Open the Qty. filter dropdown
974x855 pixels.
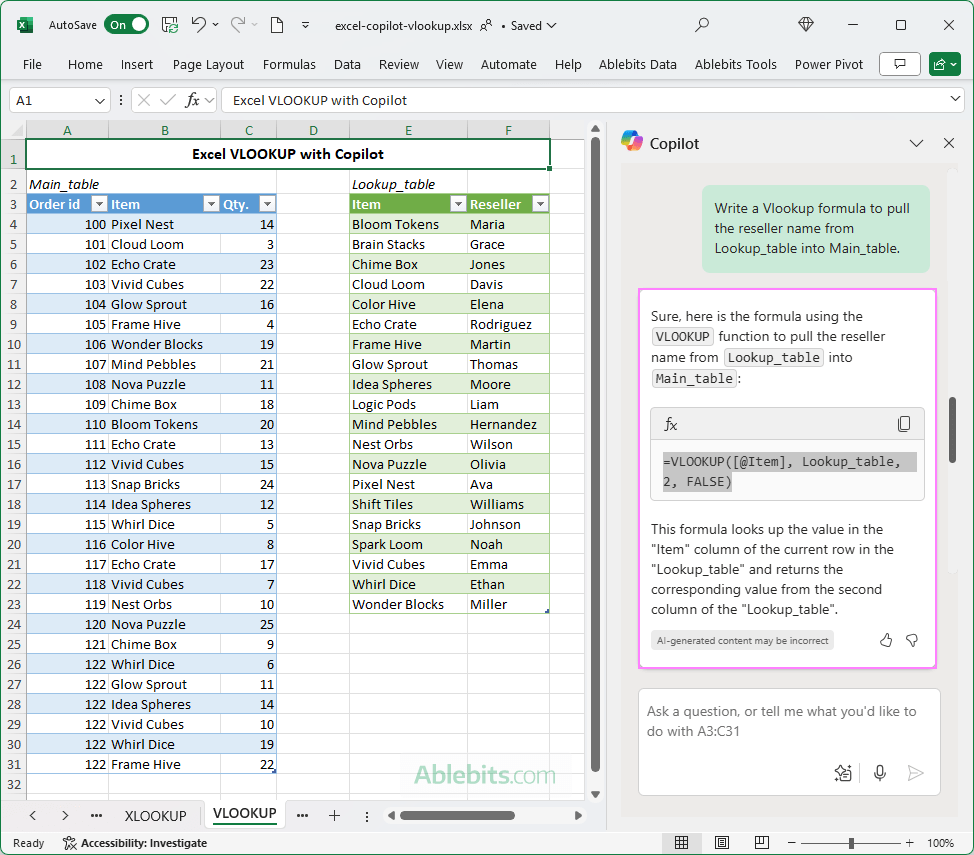click(x=267, y=204)
